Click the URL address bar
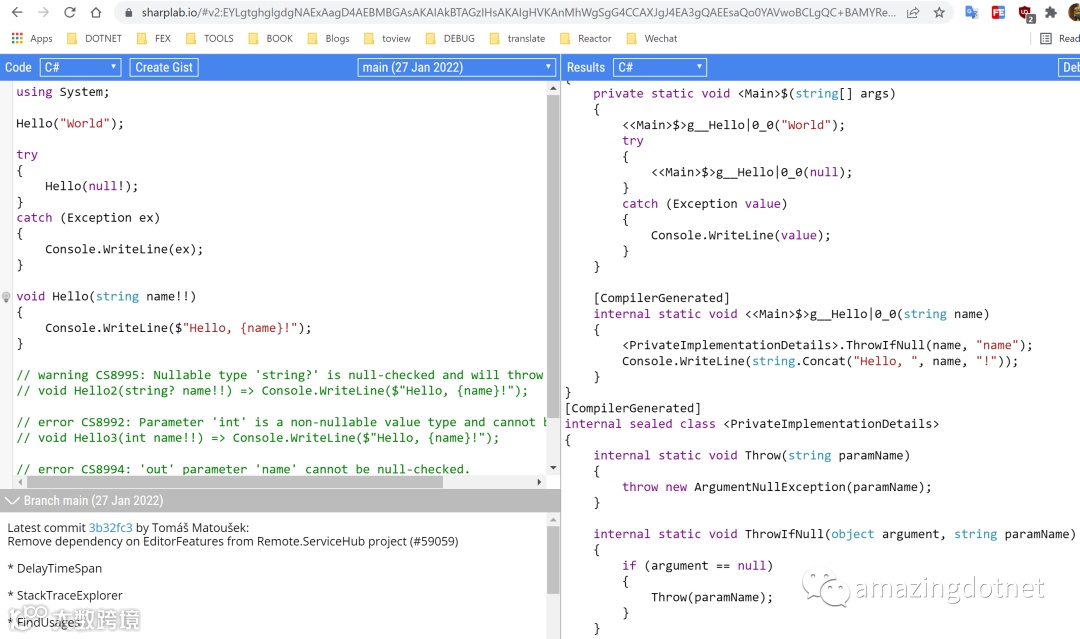The width and height of the screenshot is (1080, 639). [x=518, y=12]
